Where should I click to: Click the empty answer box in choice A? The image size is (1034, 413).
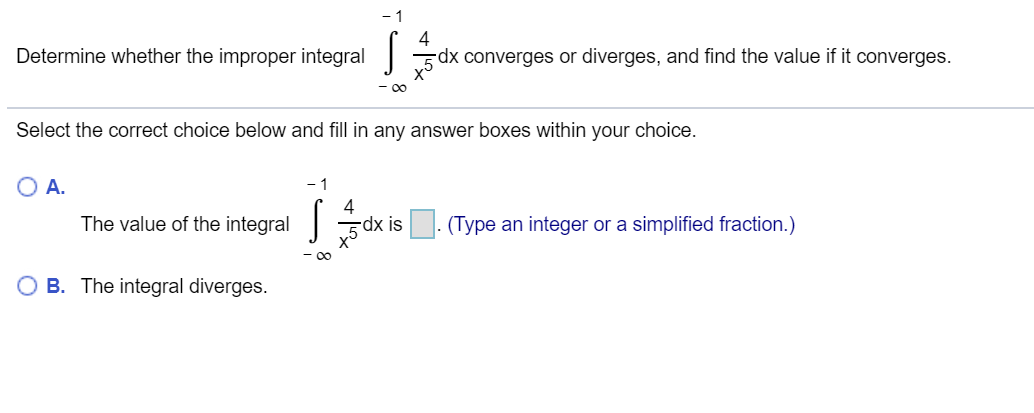pyautogui.click(x=422, y=224)
